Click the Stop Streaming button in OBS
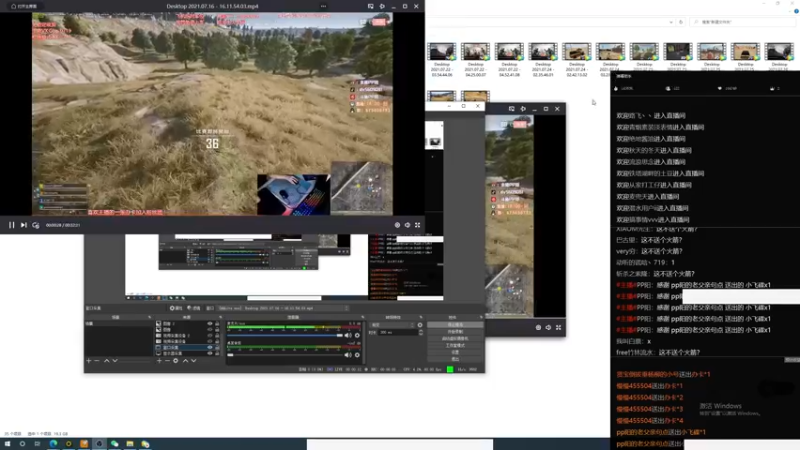 point(455,325)
